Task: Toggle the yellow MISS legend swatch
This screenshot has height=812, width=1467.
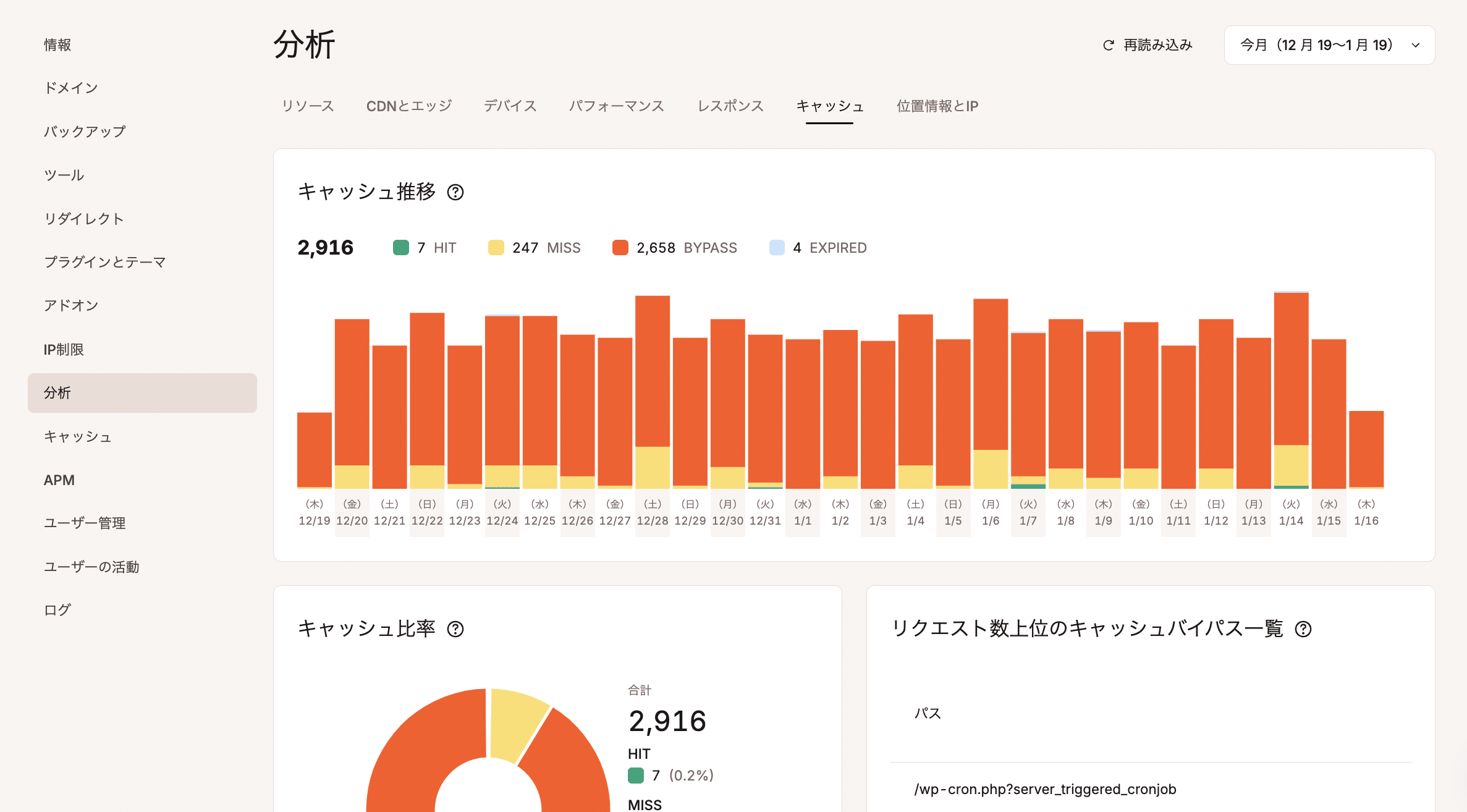Action: [496, 248]
